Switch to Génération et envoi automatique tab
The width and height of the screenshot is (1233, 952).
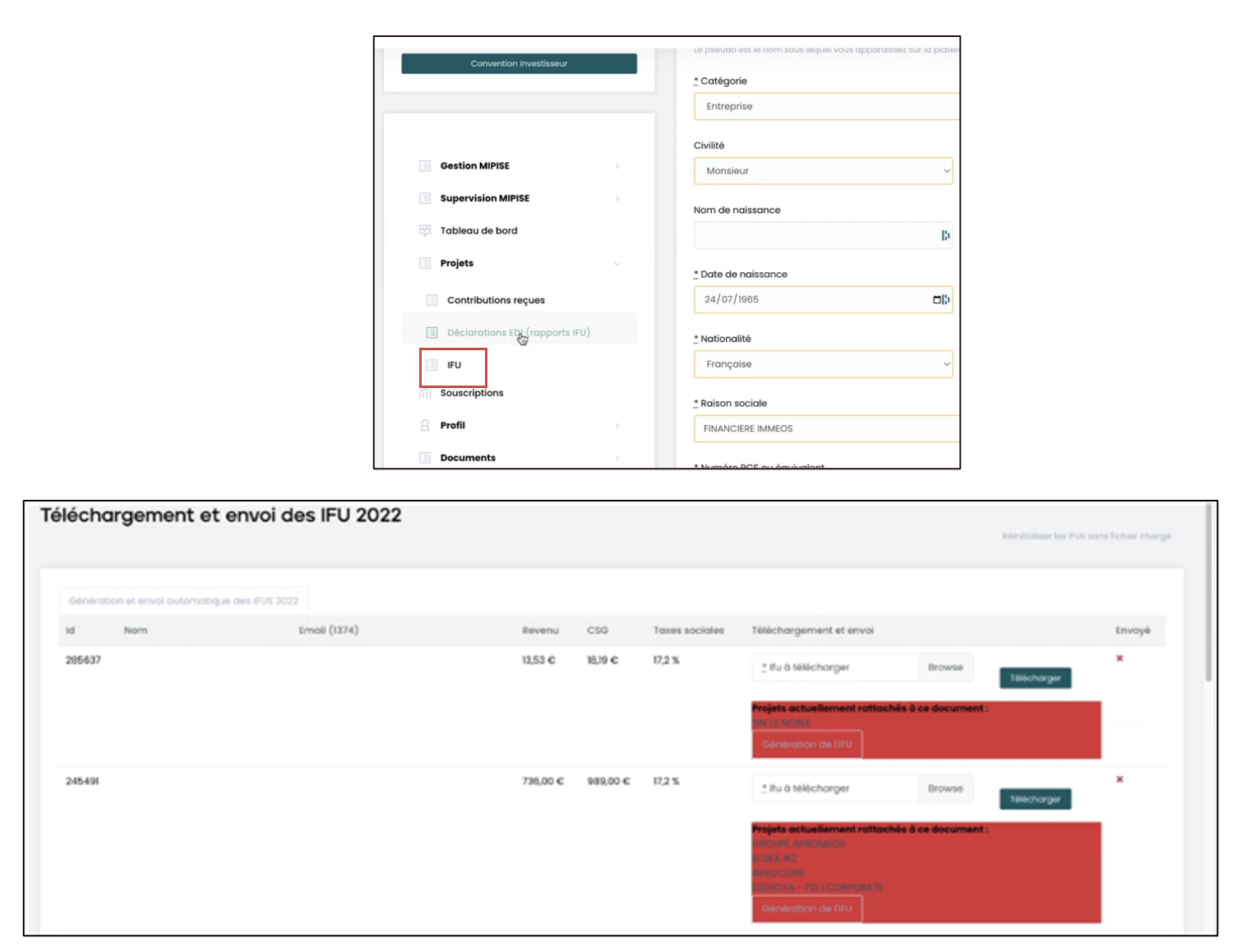pyautogui.click(x=183, y=601)
